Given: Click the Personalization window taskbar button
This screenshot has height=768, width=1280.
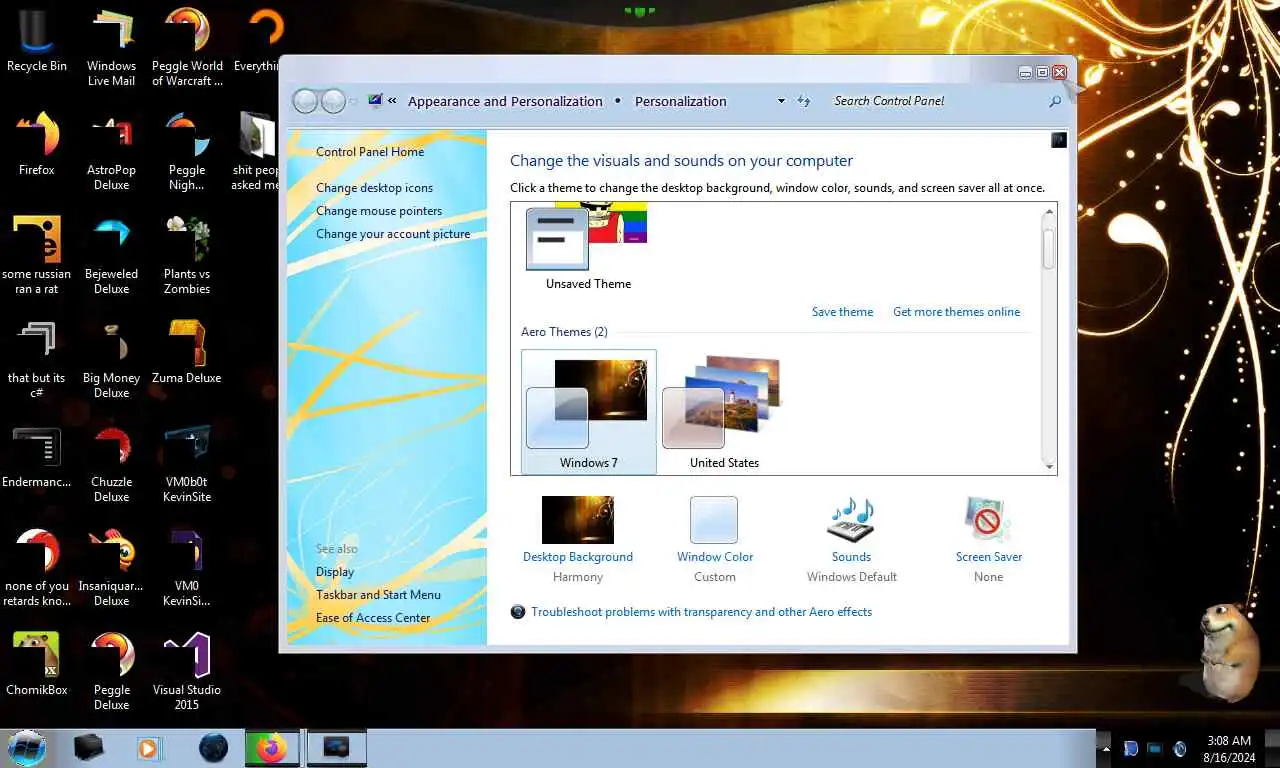Looking at the screenshot, I should (x=336, y=748).
